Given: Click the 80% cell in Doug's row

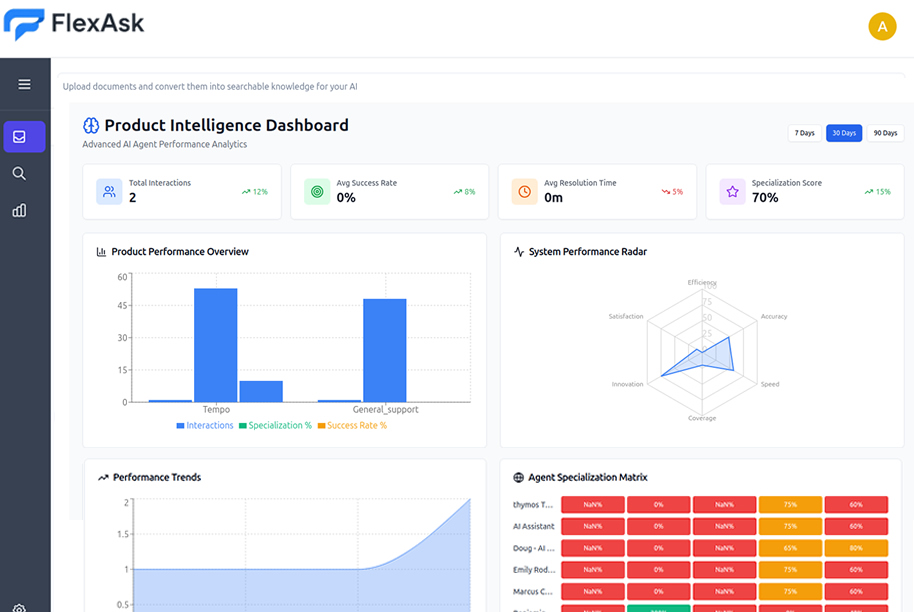Looking at the screenshot, I should point(856,548).
